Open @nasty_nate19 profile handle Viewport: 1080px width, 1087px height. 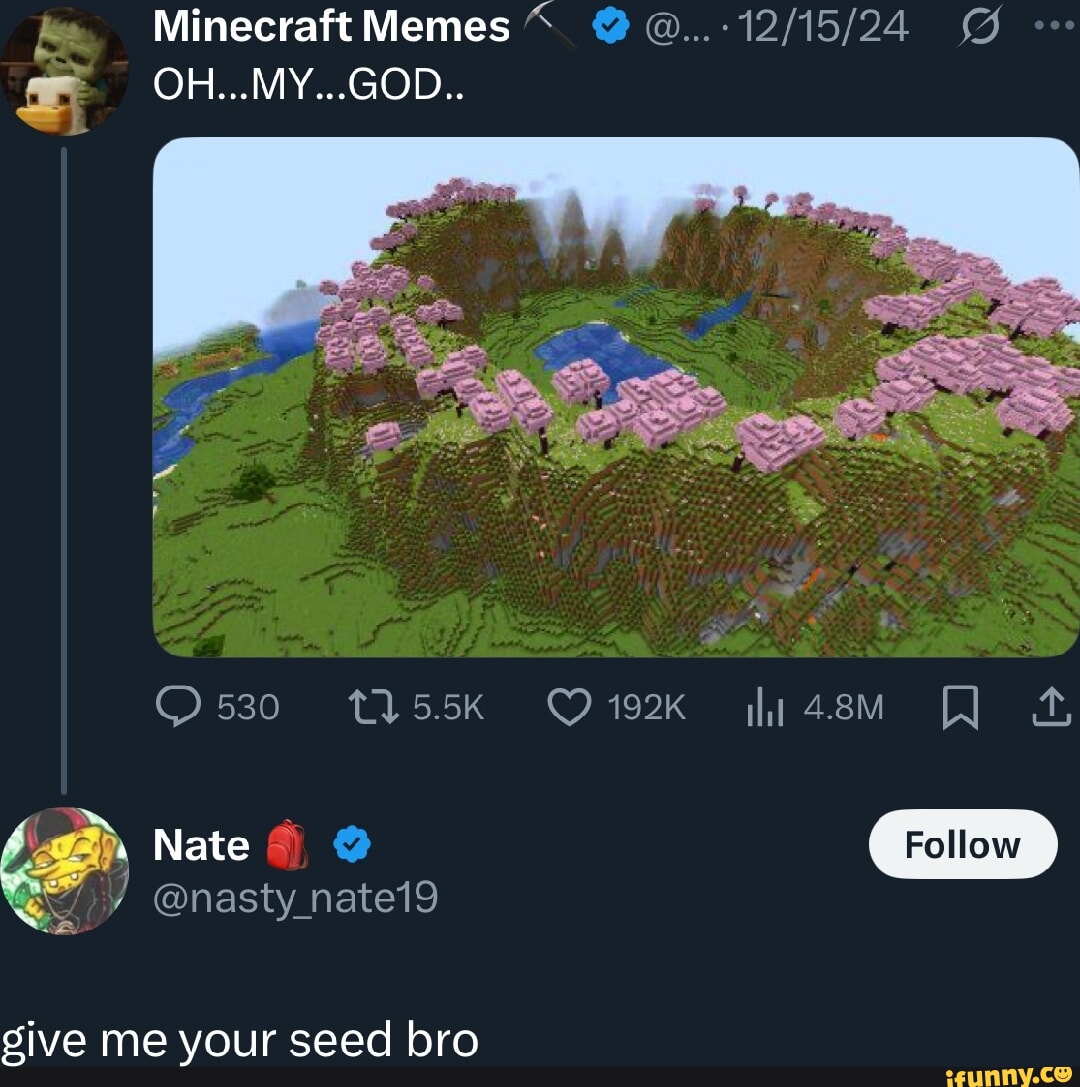coord(295,898)
